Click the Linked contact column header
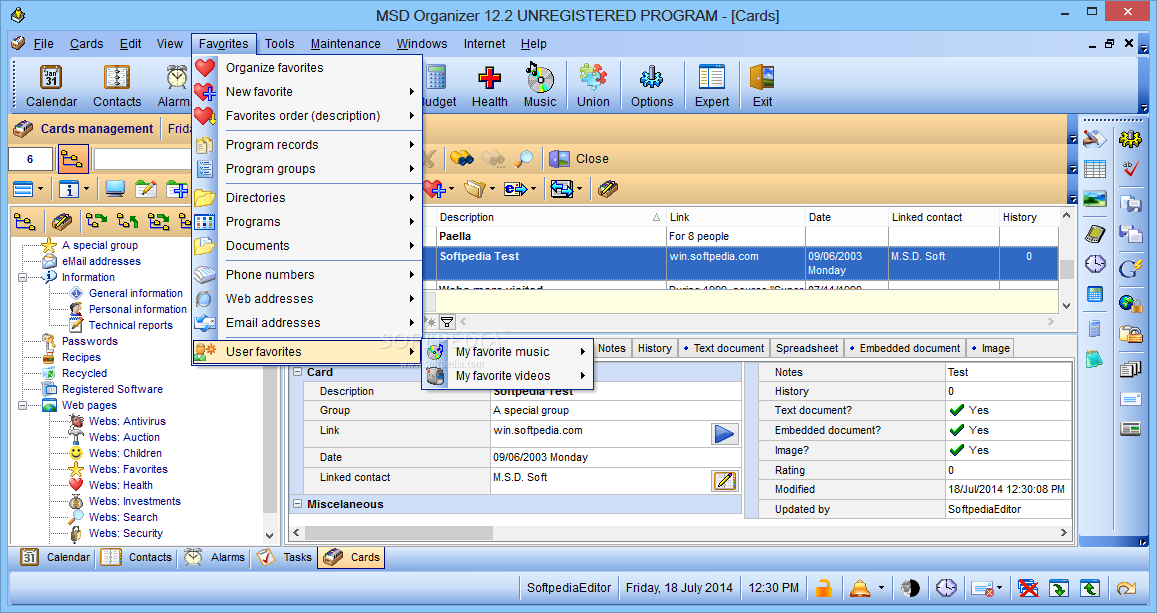This screenshot has width=1157, height=613. [943, 217]
